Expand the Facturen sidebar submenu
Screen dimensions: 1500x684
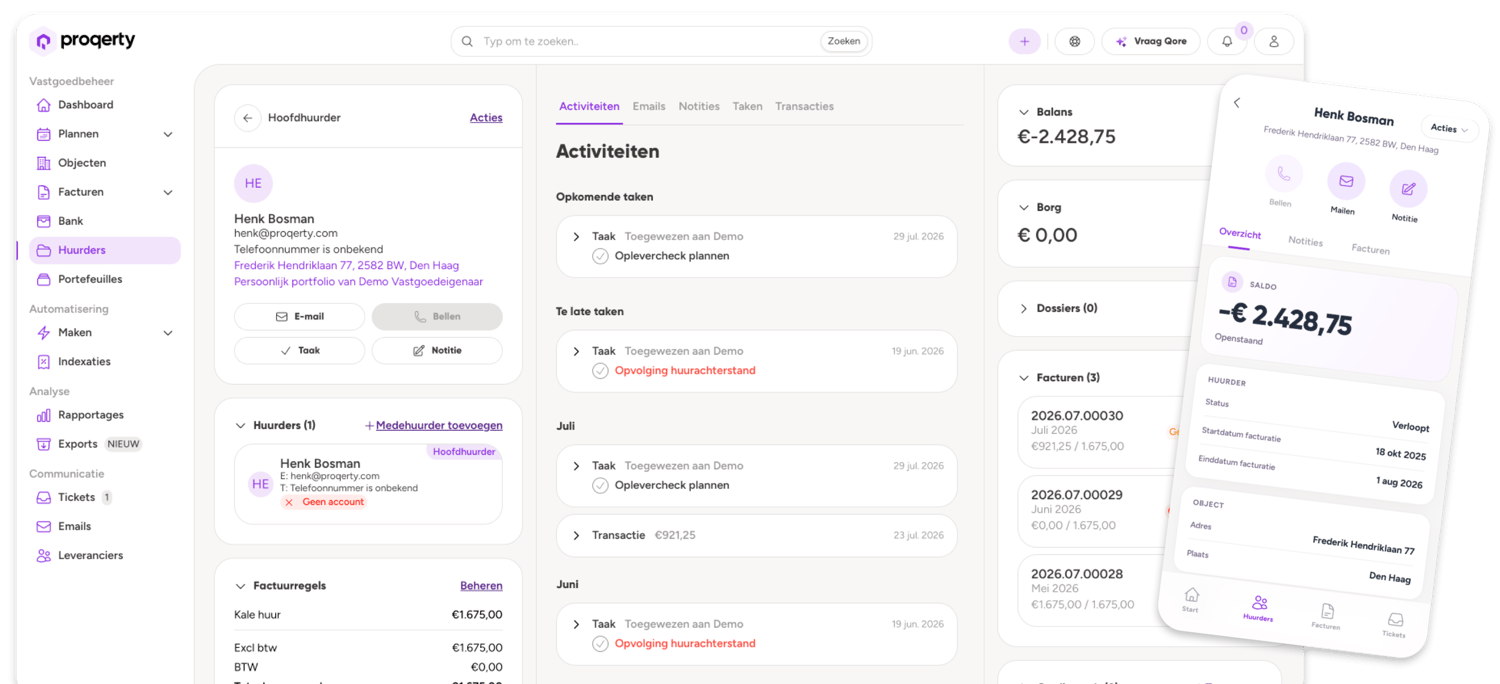click(x=168, y=192)
